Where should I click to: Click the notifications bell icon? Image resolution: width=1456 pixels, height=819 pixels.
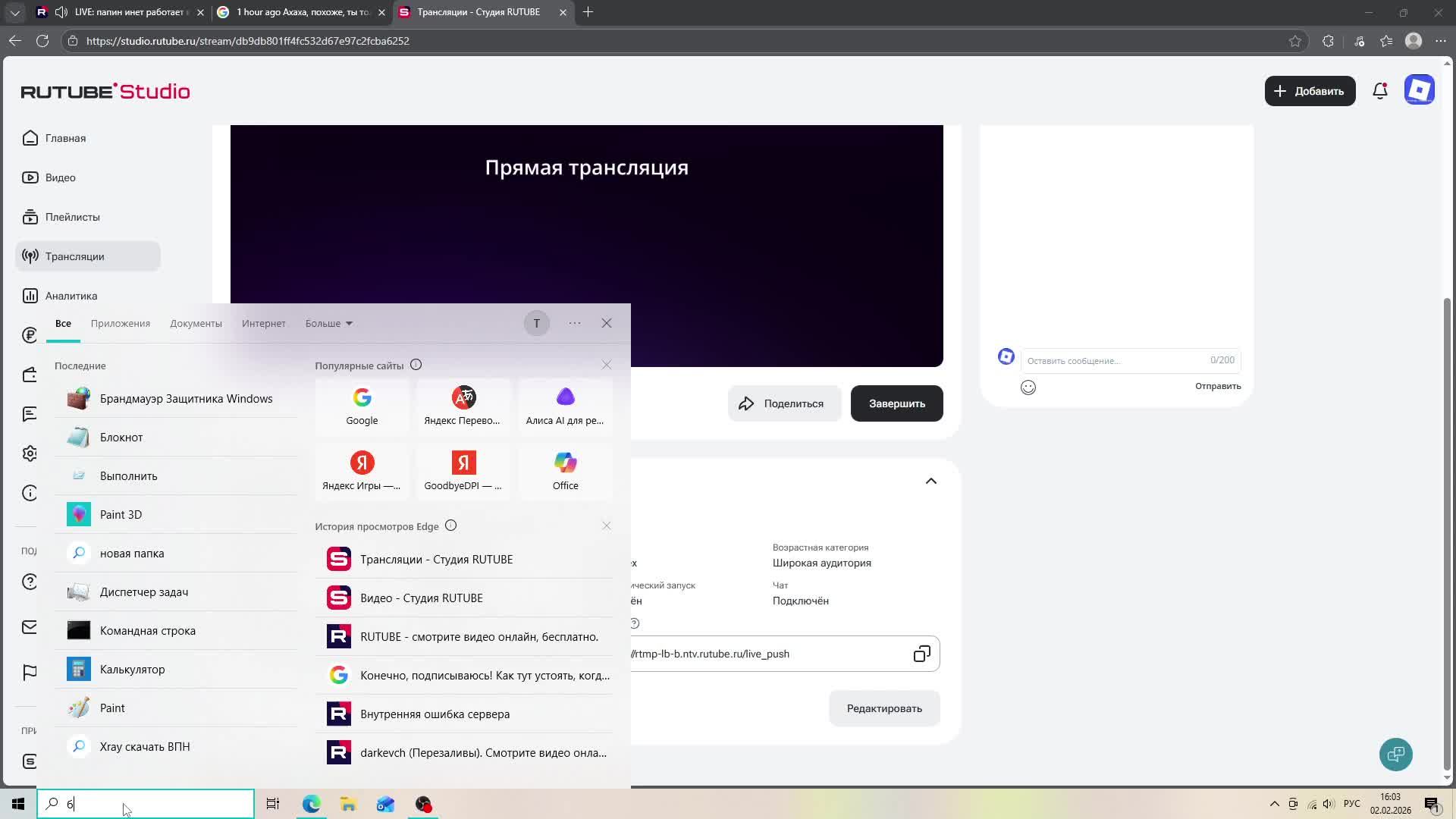point(1380,91)
